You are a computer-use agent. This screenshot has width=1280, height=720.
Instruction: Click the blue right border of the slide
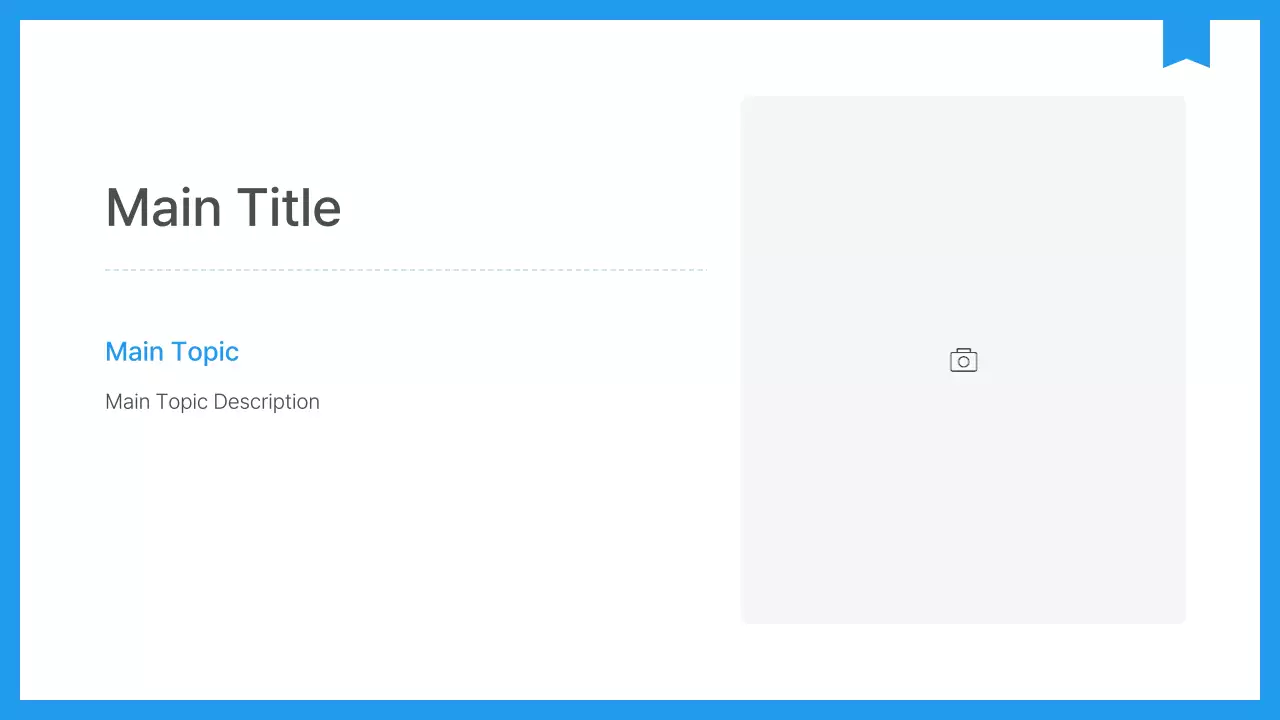1270,360
